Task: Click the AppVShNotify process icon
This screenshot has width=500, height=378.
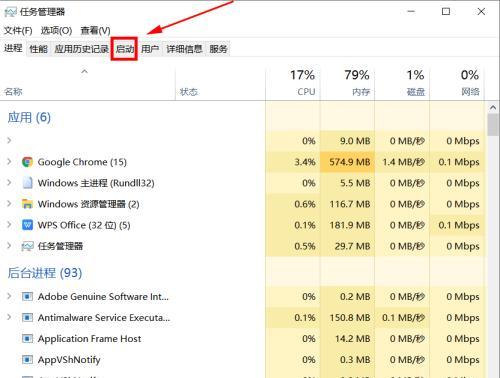Action: [x=27, y=360]
